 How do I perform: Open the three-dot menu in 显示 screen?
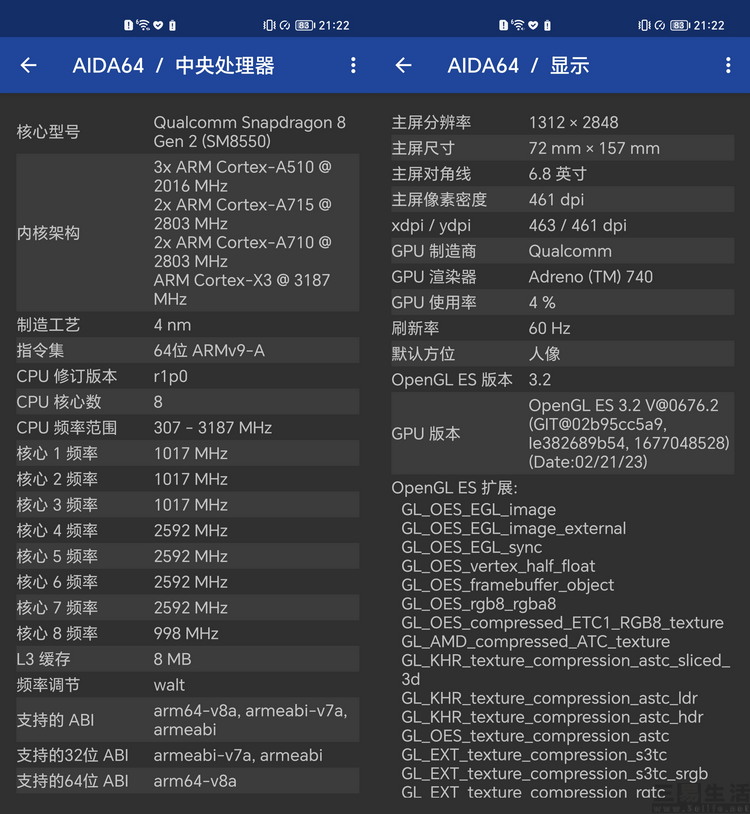(728, 65)
